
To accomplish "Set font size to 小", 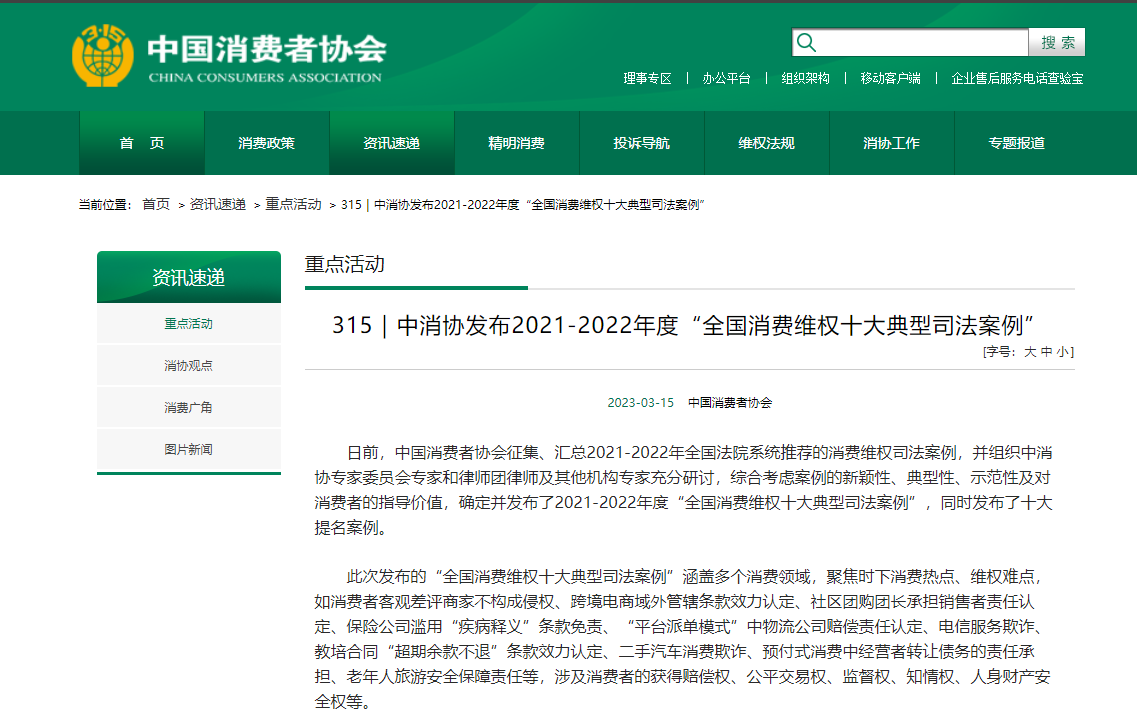I will pyautogui.click(x=1062, y=352).
